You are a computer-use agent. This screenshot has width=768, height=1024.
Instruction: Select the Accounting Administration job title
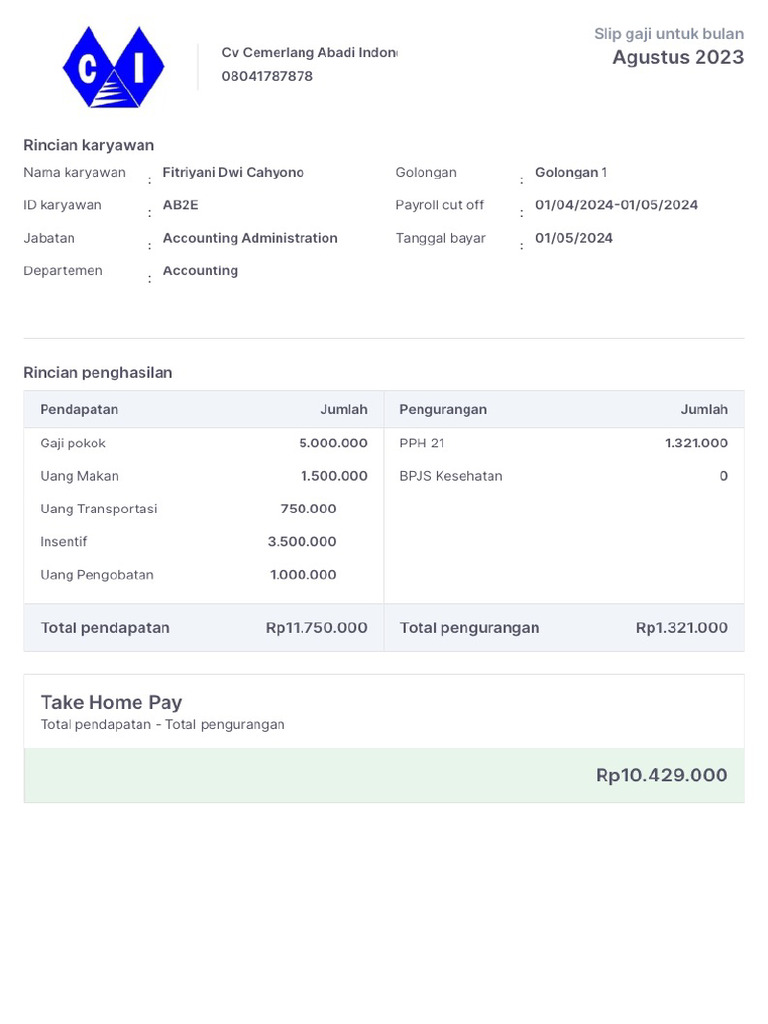tap(250, 238)
